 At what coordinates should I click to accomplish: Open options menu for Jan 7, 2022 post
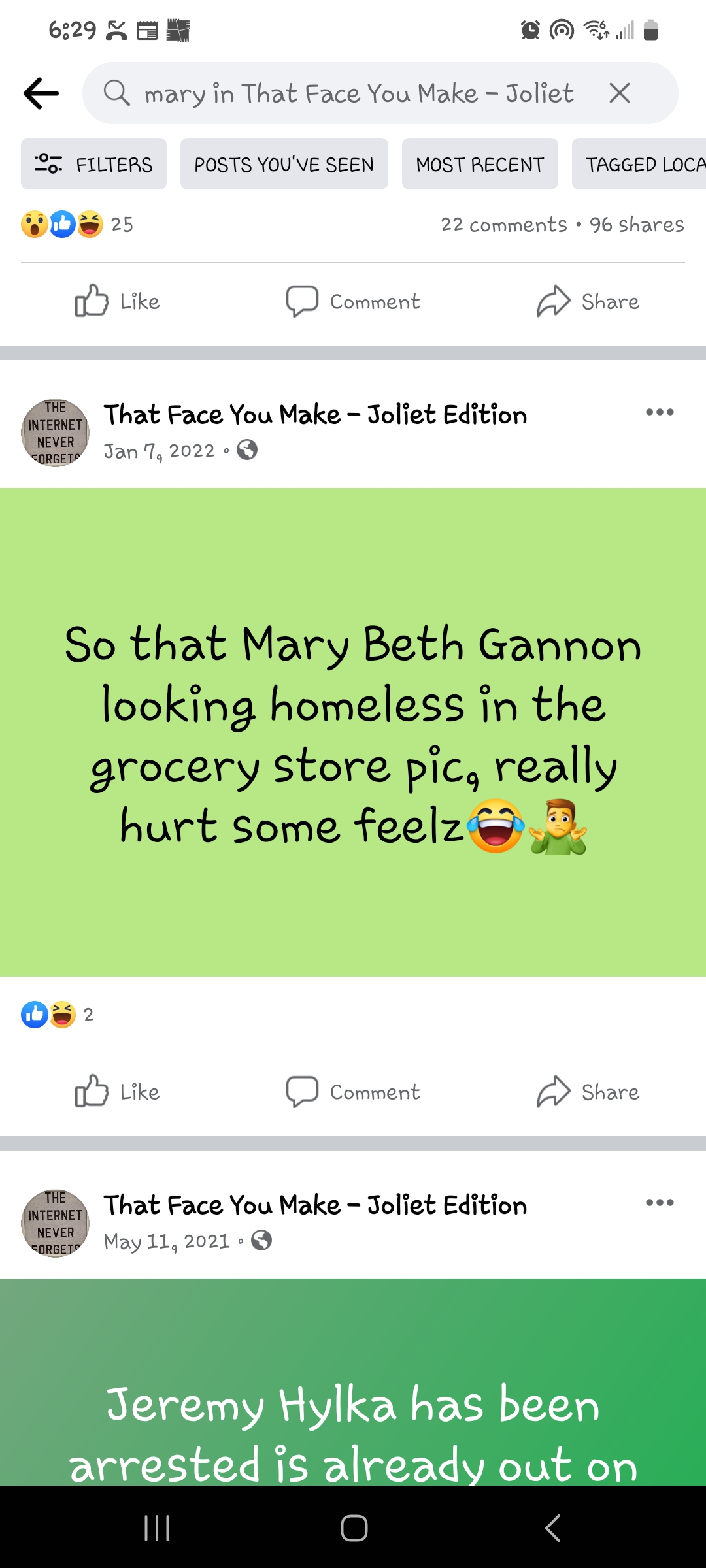click(x=660, y=412)
